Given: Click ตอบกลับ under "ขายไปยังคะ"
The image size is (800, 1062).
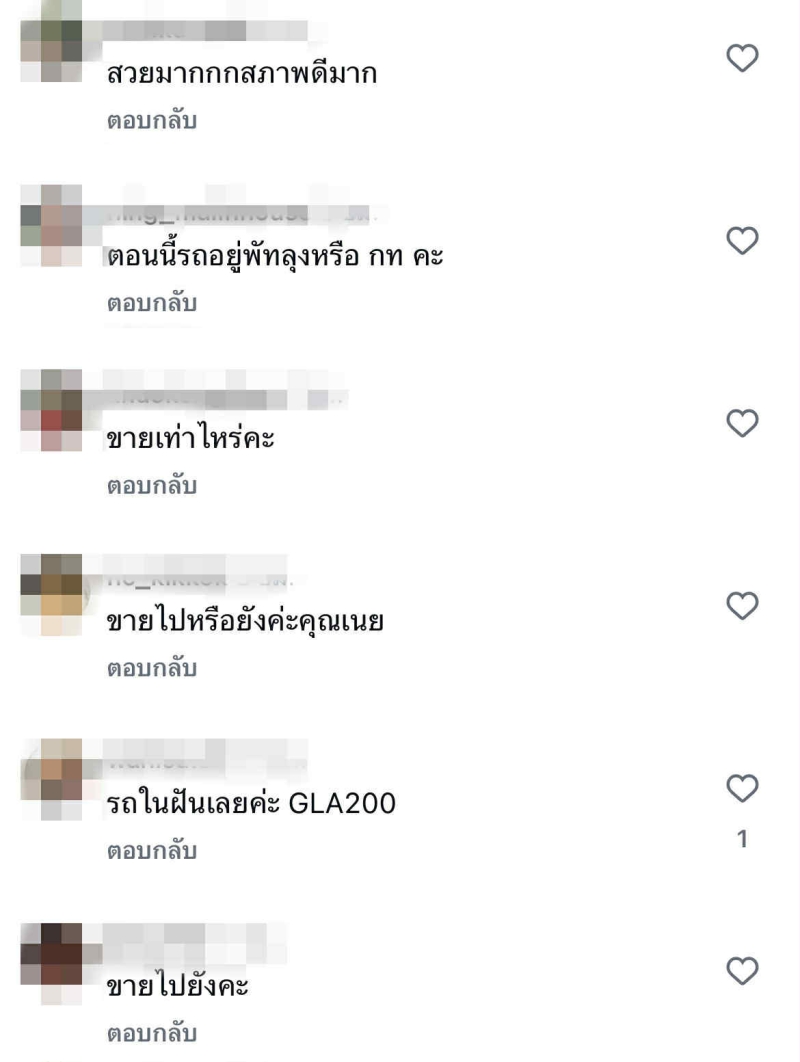Looking at the screenshot, I should (x=152, y=1034).
